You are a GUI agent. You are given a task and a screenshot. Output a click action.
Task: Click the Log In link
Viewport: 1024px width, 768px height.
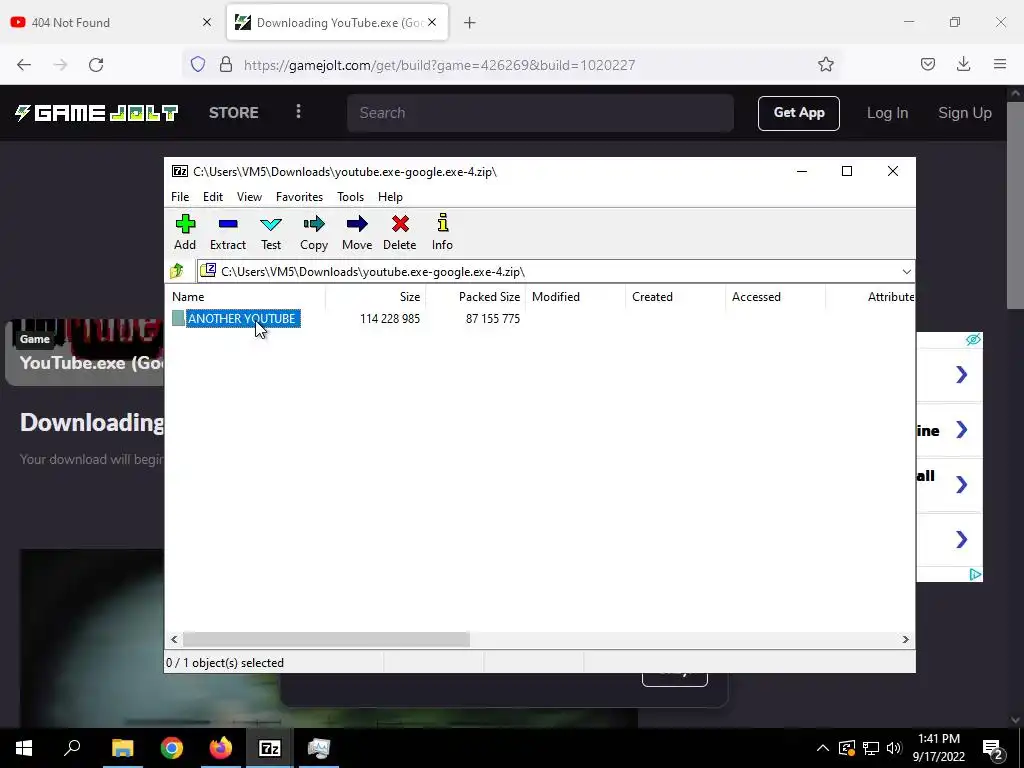[x=888, y=113]
